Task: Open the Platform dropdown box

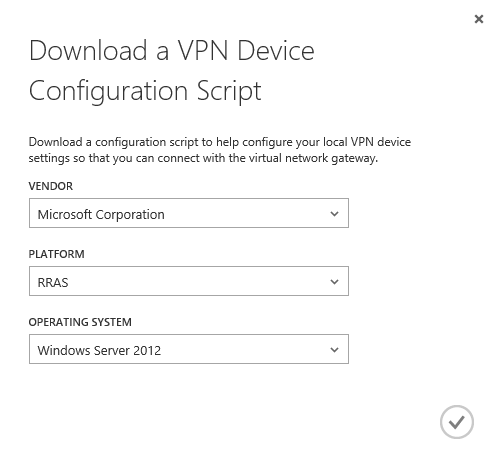Action: 189,281
